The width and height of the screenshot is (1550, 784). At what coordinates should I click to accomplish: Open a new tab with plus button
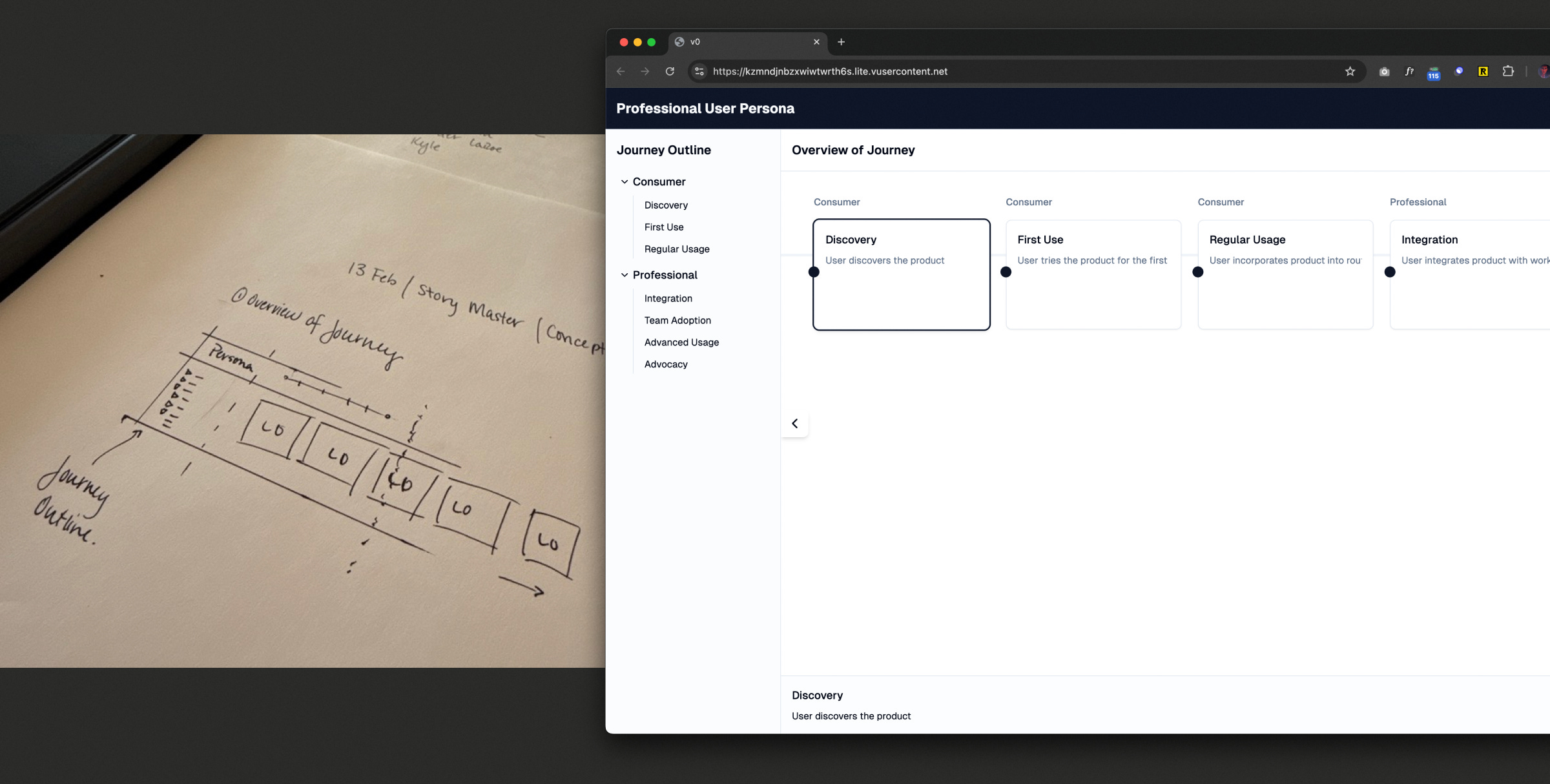pyautogui.click(x=841, y=42)
